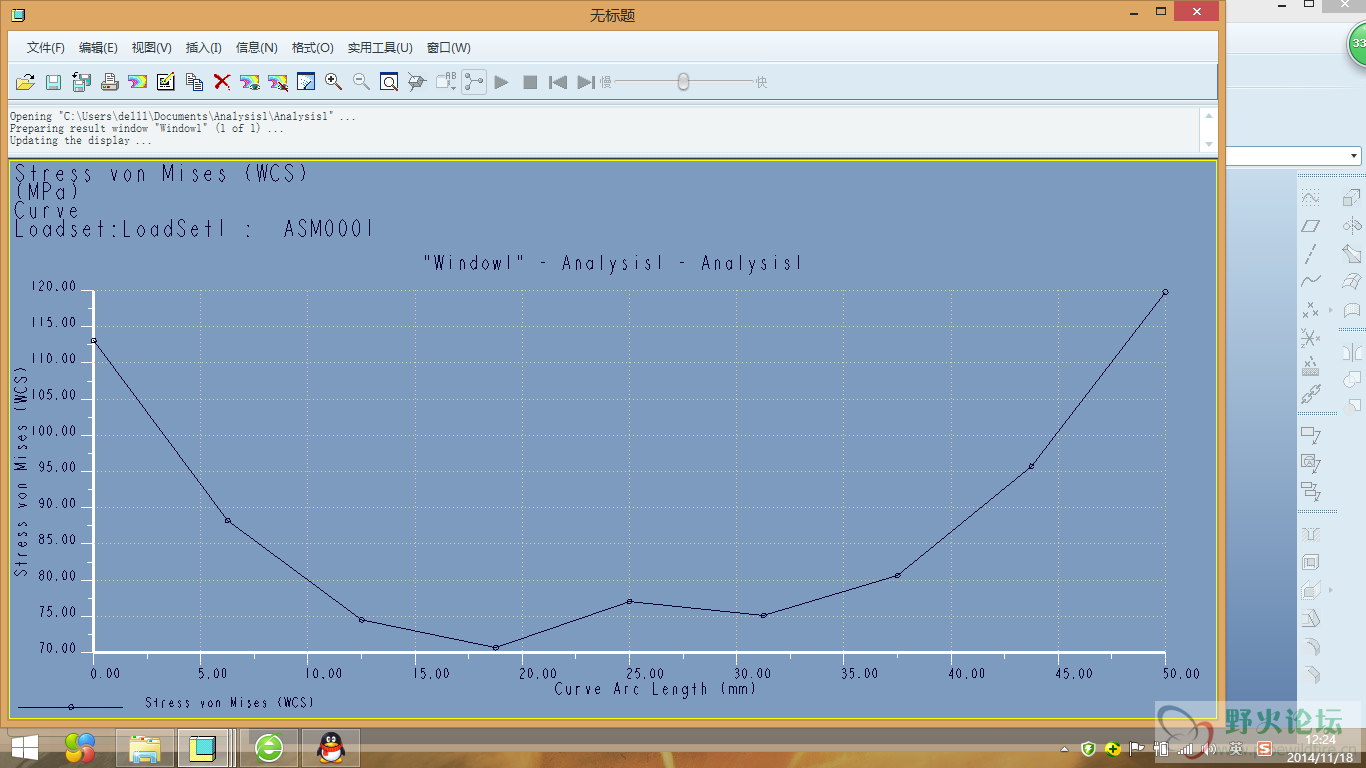Select the datum point tool in background
This screenshot has width=1366, height=768.
pos(1310,310)
